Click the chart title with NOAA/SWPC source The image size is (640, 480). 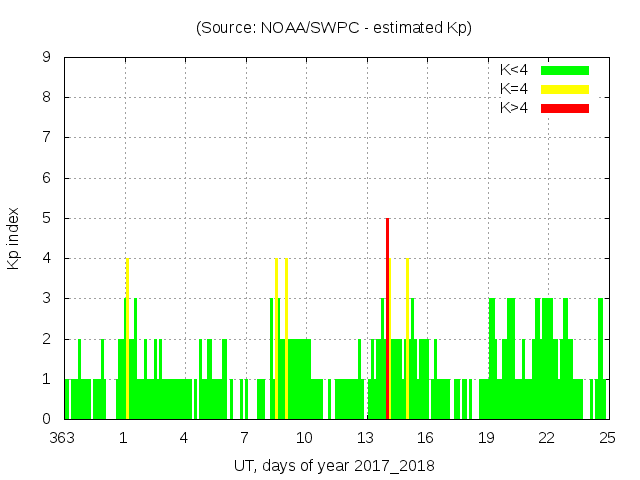(334, 28)
